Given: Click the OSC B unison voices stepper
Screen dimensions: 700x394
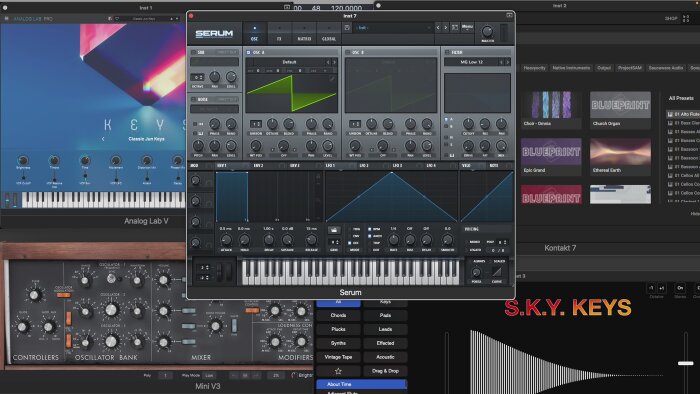Looking at the screenshot, I should click(x=355, y=124).
